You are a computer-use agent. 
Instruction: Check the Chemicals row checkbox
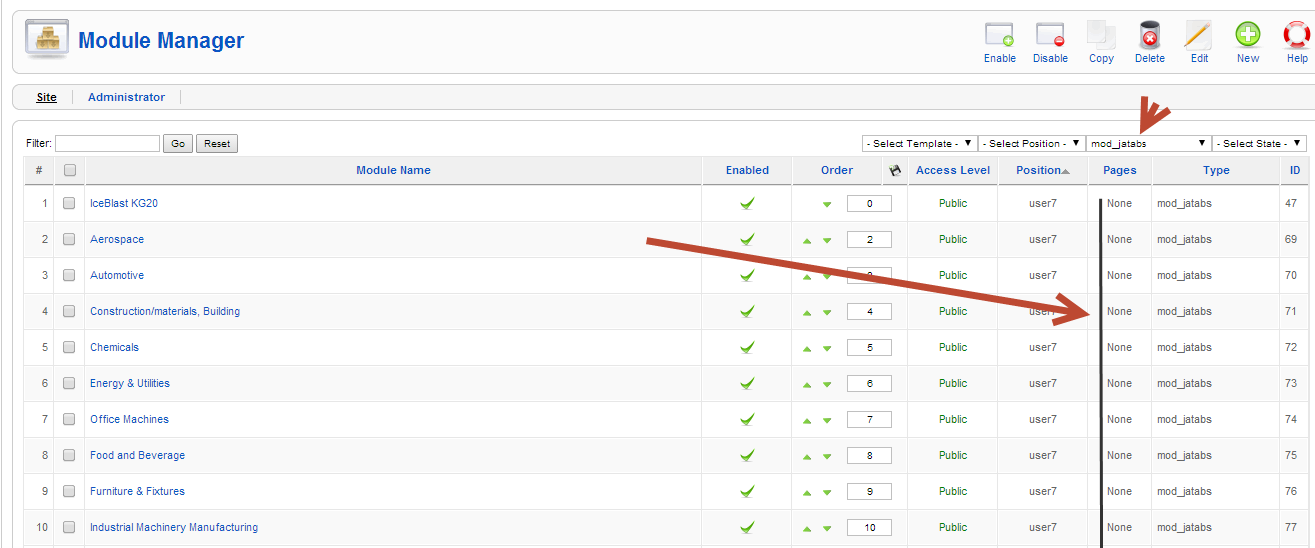pyautogui.click(x=69, y=347)
